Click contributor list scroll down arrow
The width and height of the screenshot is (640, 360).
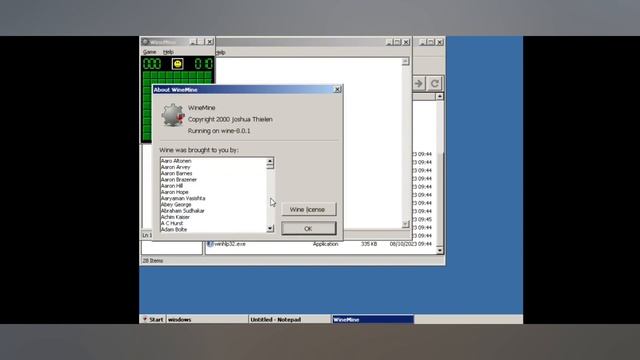pos(270,229)
